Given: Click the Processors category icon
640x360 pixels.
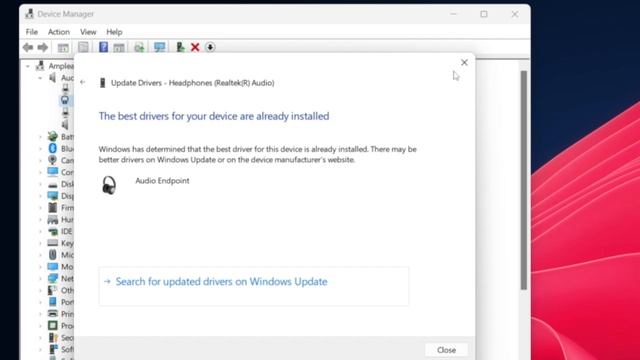Looking at the screenshot, I should [x=53, y=326].
